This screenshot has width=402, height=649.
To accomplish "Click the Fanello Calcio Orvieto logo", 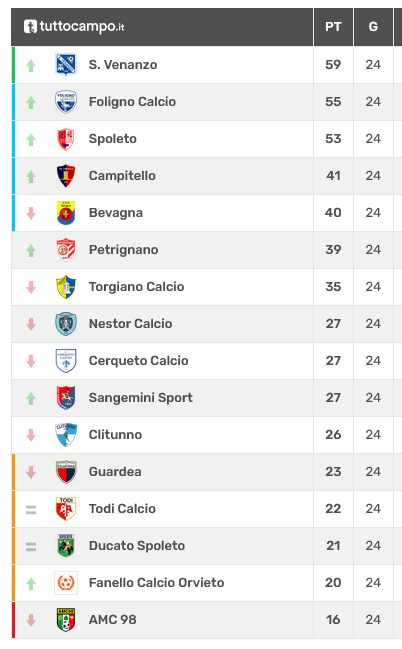I will pos(66,583).
